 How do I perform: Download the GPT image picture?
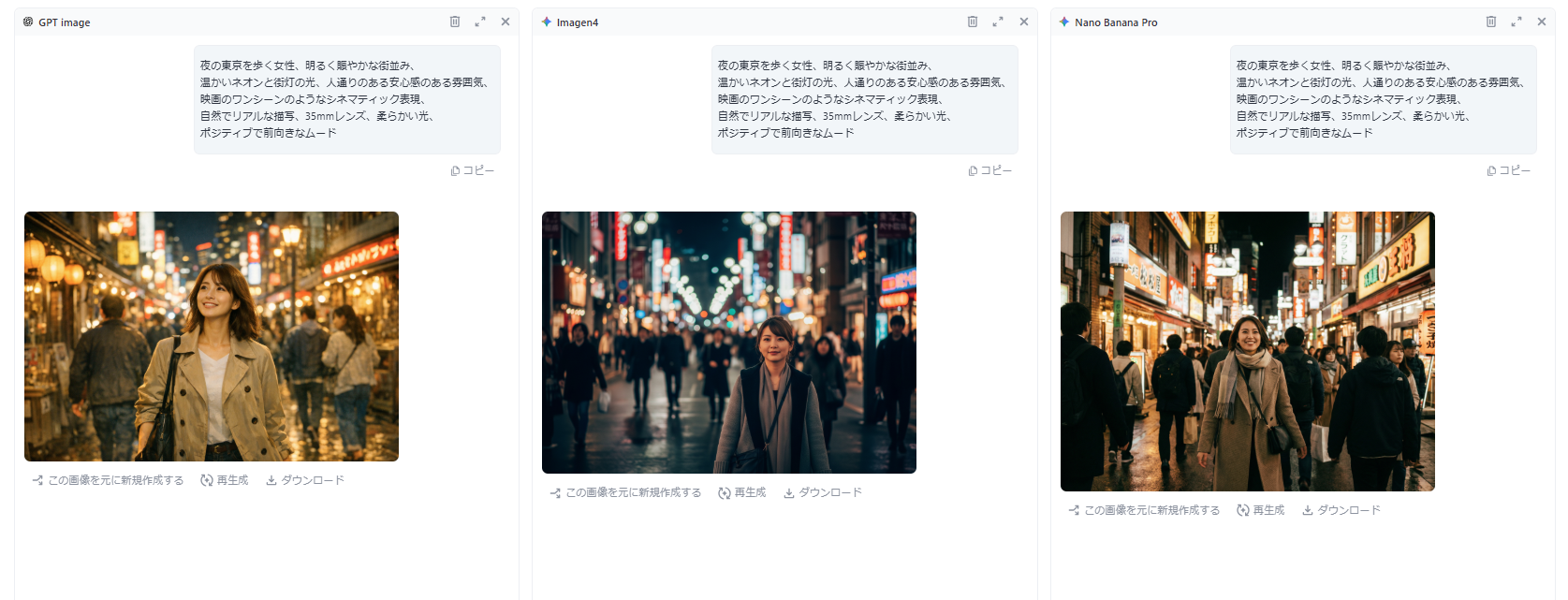coord(305,480)
